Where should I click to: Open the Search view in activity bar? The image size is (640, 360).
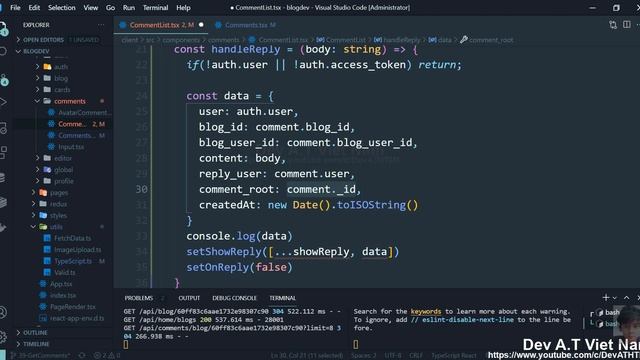coord(3,51)
